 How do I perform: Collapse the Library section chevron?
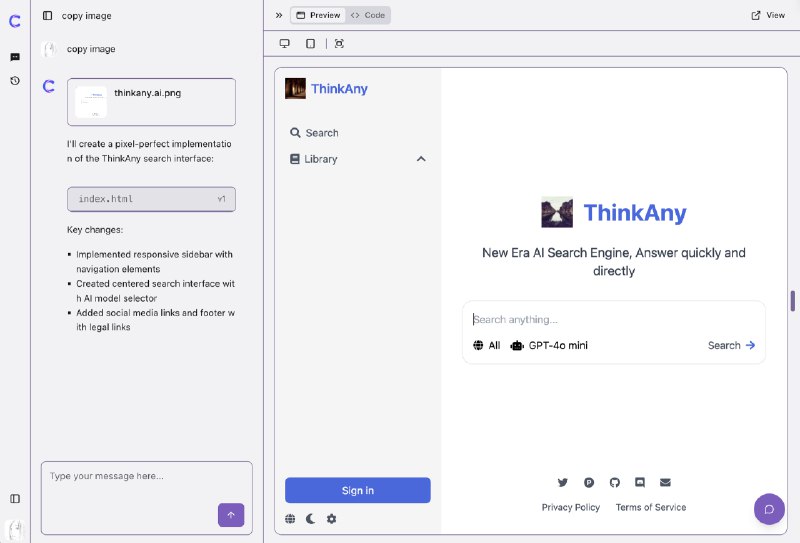click(x=421, y=159)
